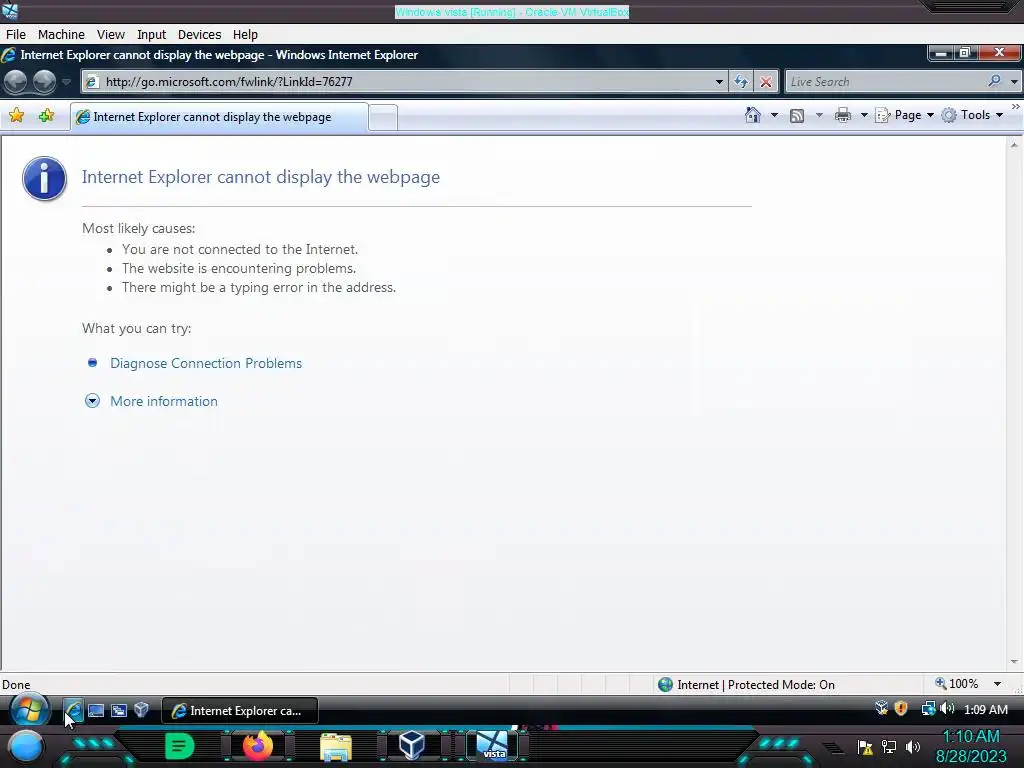Image resolution: width=1024 pixels, height=768 pixels.
Task: Click the 100% zoom level button
Action: [957, 684]
